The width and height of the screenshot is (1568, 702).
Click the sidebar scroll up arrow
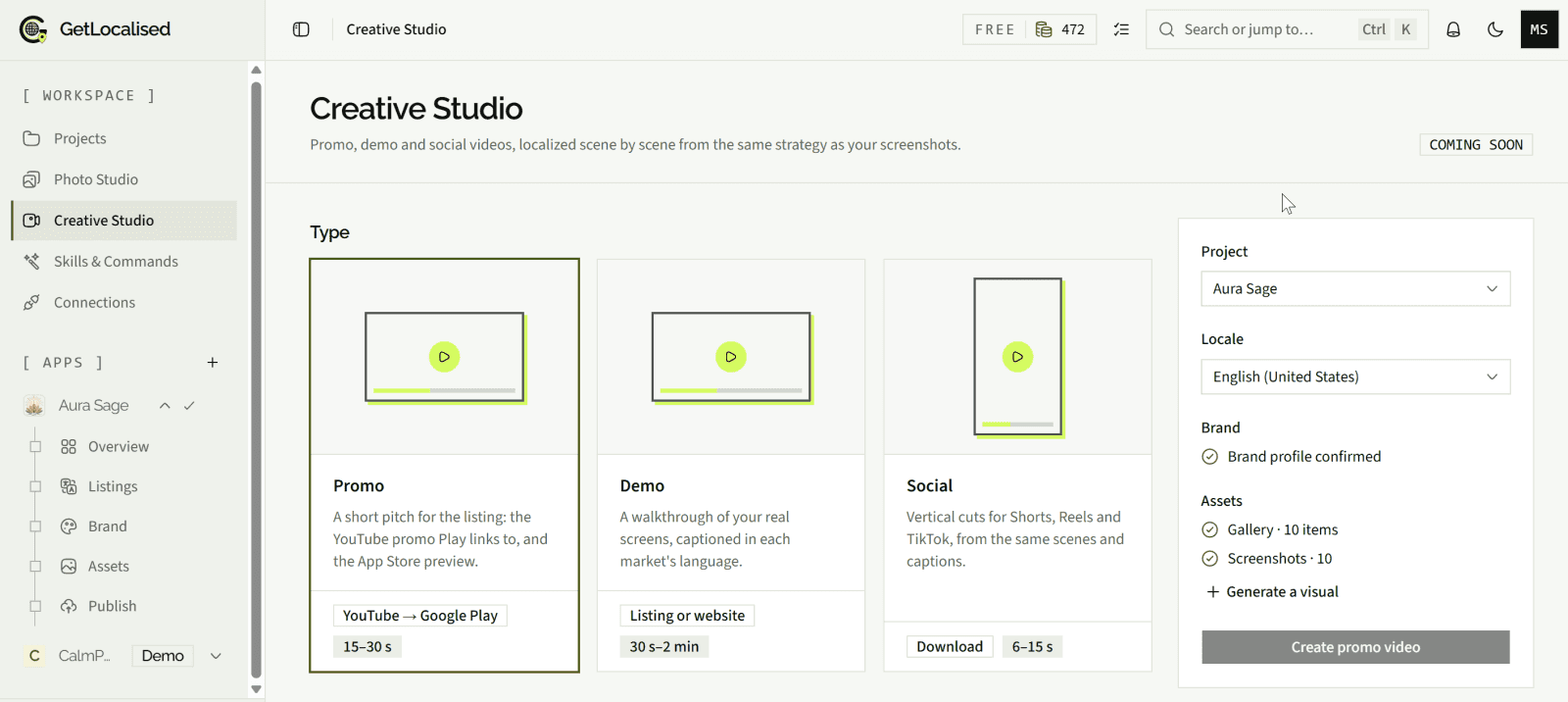tap(257, 70)
